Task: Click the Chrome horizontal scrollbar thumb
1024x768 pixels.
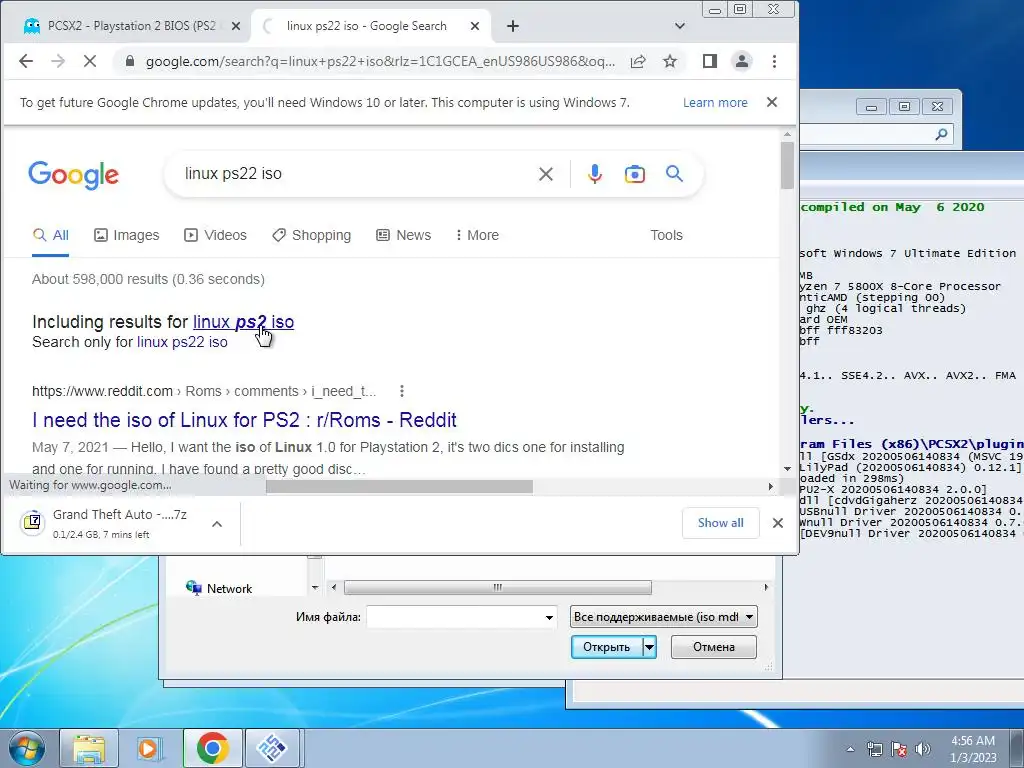Action: (x=399, y=487)
